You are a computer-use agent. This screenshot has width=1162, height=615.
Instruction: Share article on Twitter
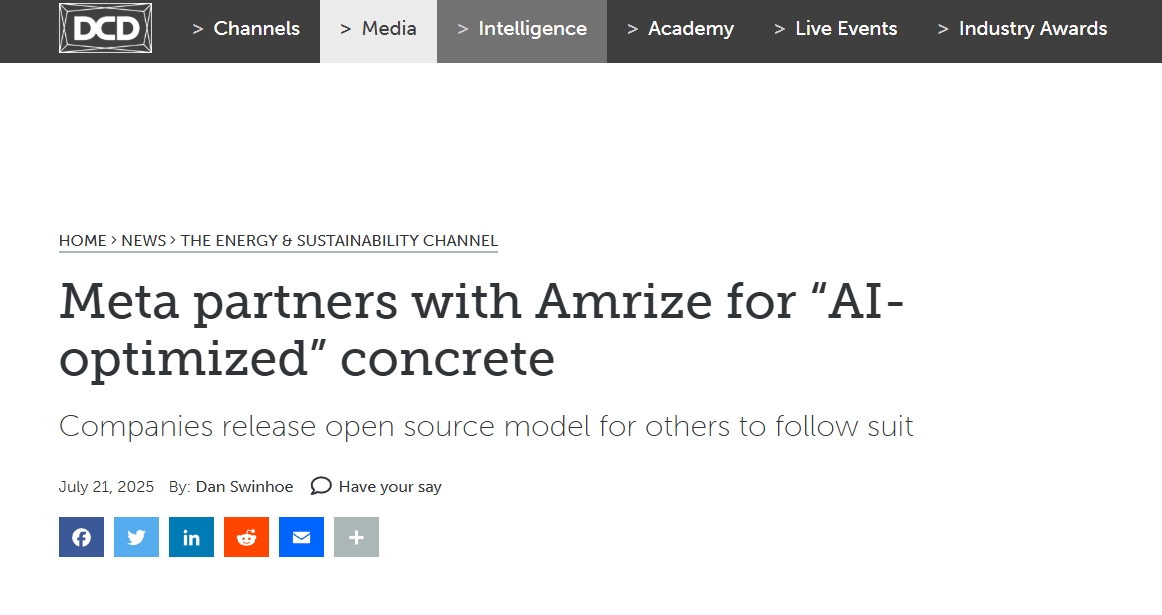coord(136,537)
